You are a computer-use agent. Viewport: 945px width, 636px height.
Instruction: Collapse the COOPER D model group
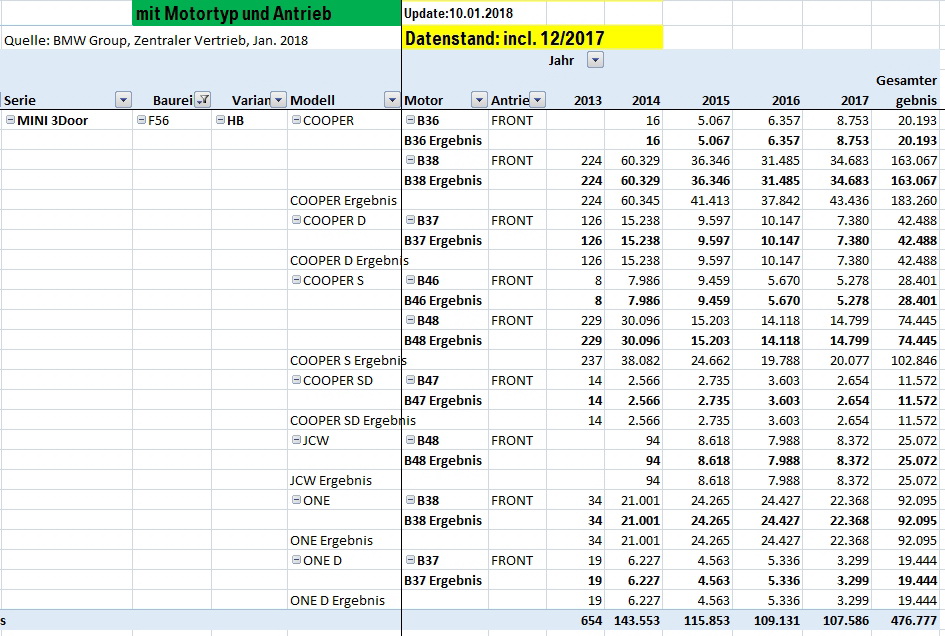coord(297,220)
